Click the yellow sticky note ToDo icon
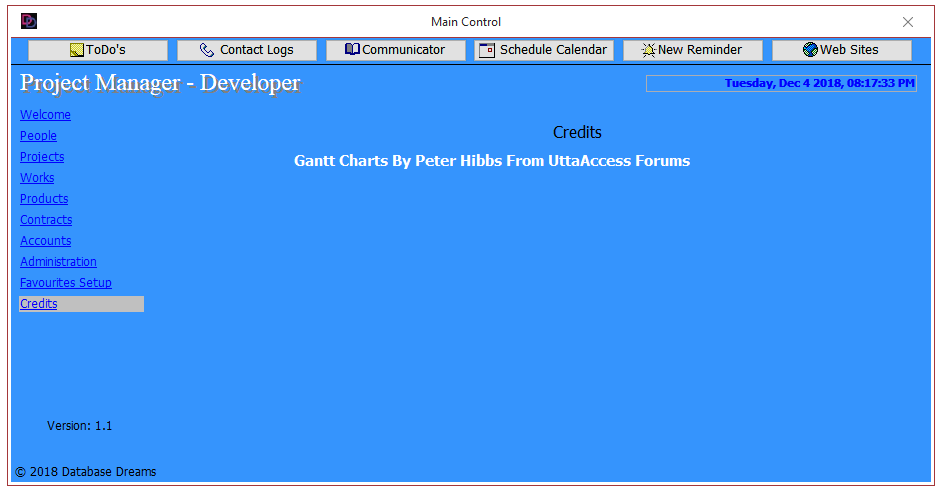Viewport: 936px width, 487px height. click(76, 50)
